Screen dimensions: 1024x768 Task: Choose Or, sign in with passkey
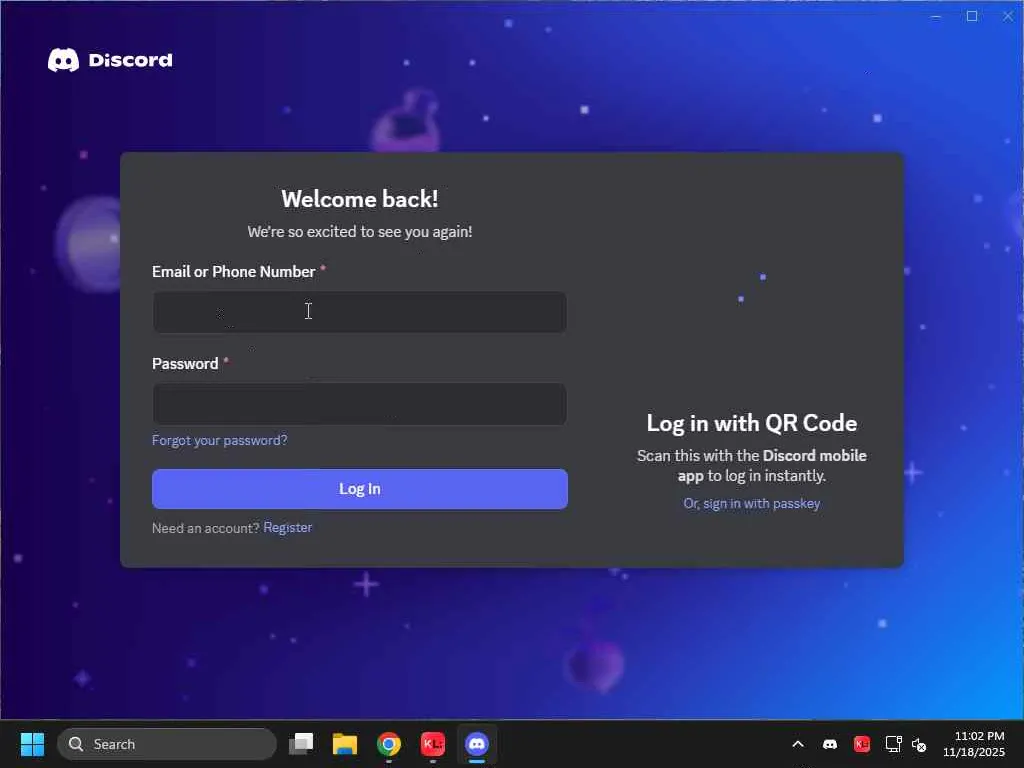click(752, 504)
